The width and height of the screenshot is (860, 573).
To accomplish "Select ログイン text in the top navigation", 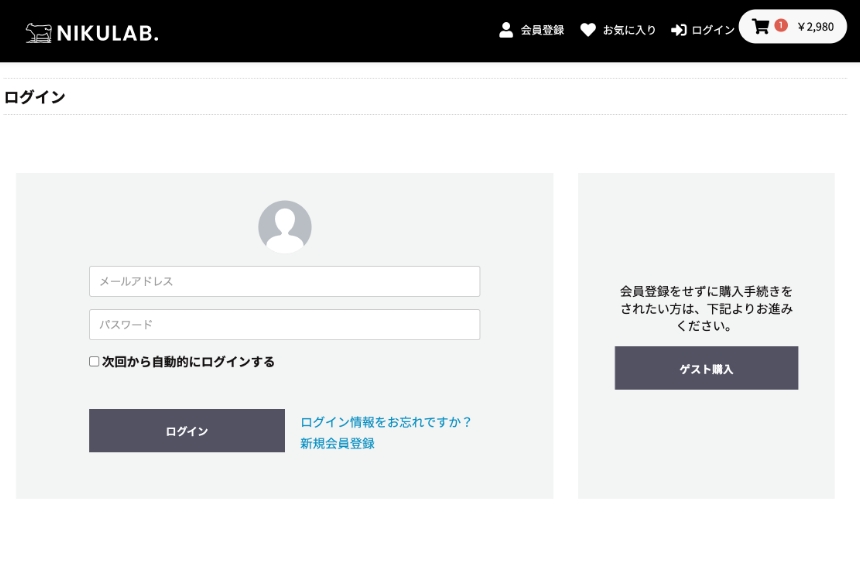I will [x=713, y=30].
